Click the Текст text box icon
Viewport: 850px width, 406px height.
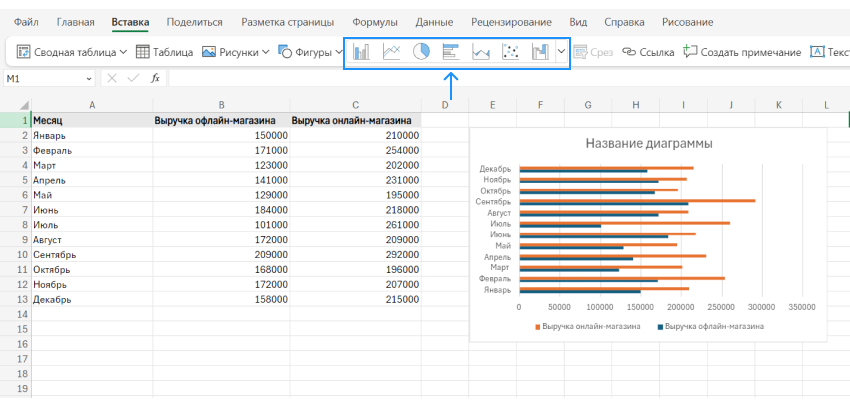click(817, 52)
